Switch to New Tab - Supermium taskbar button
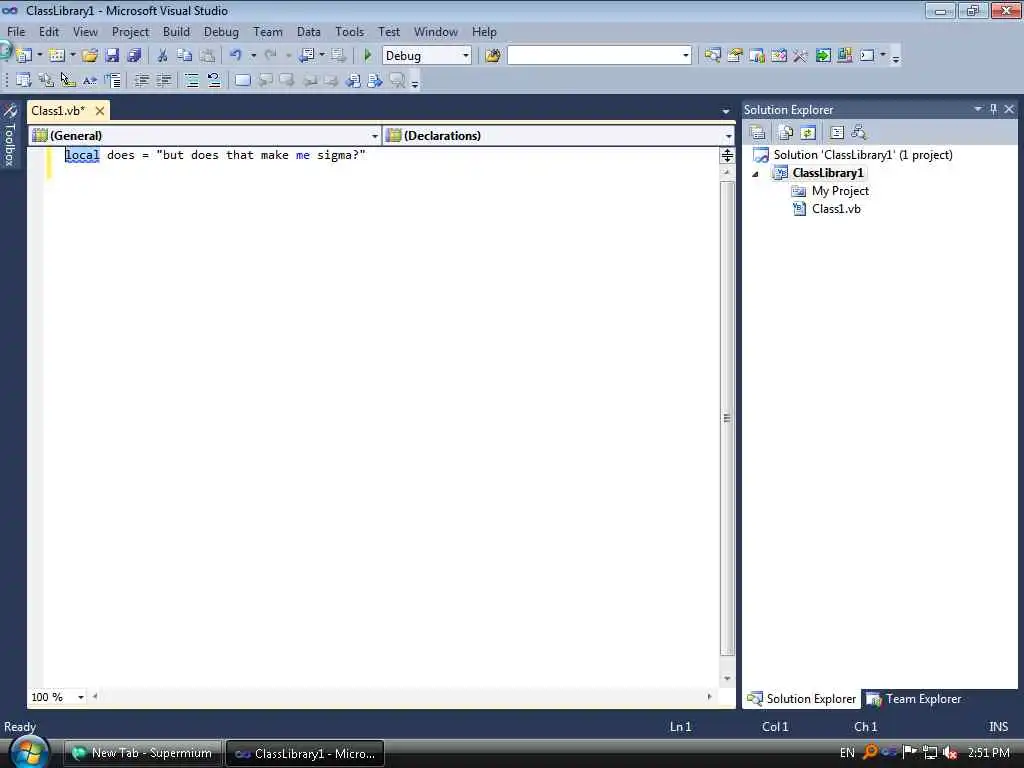The height and width of the screenshot is (768, 1024). (143, 753)
